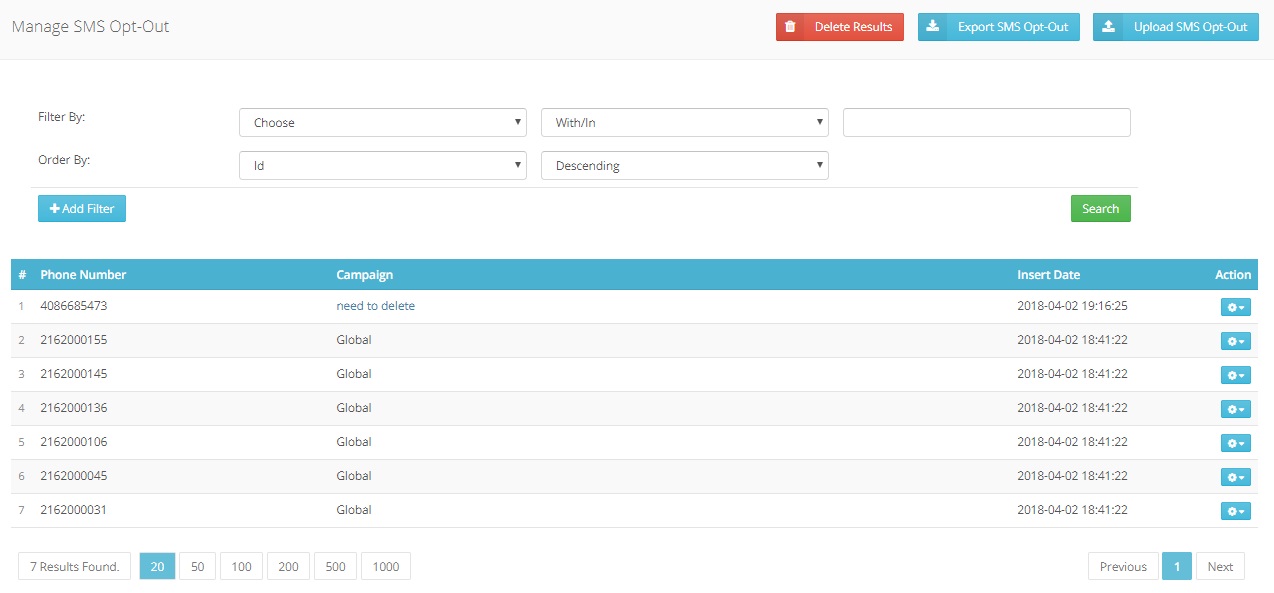This screenshot has width=1274, height=593.
Task: Select pagination page 1
Action: [1177, 567]
